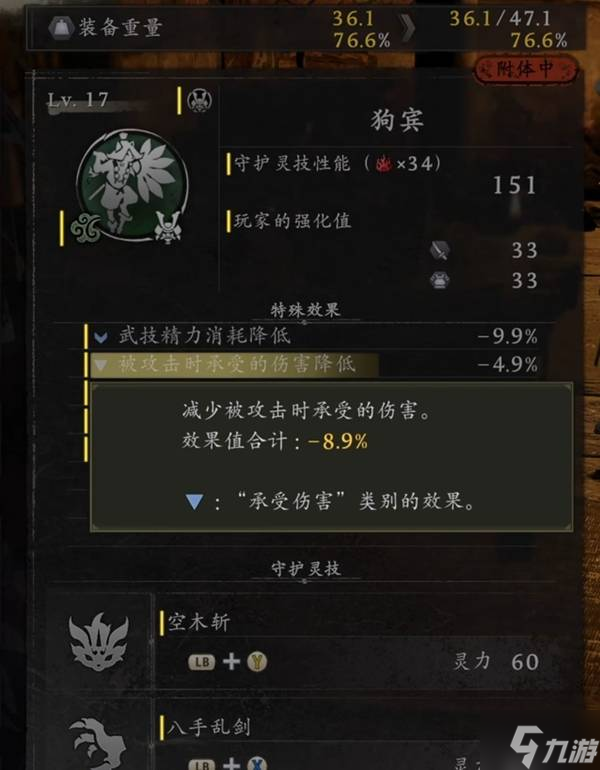
Task: Click the claw icon for 八手乱剑
Action: (x=99, y=744)
